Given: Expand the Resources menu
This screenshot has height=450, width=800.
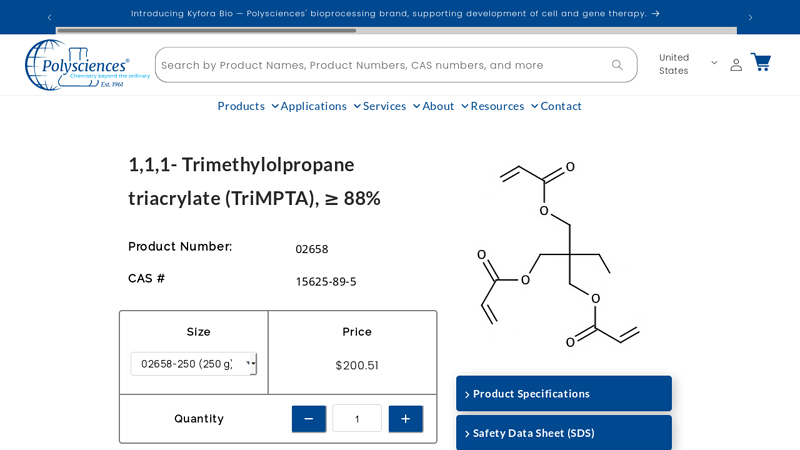Looking at the screenshot, I should click(504, 106).
